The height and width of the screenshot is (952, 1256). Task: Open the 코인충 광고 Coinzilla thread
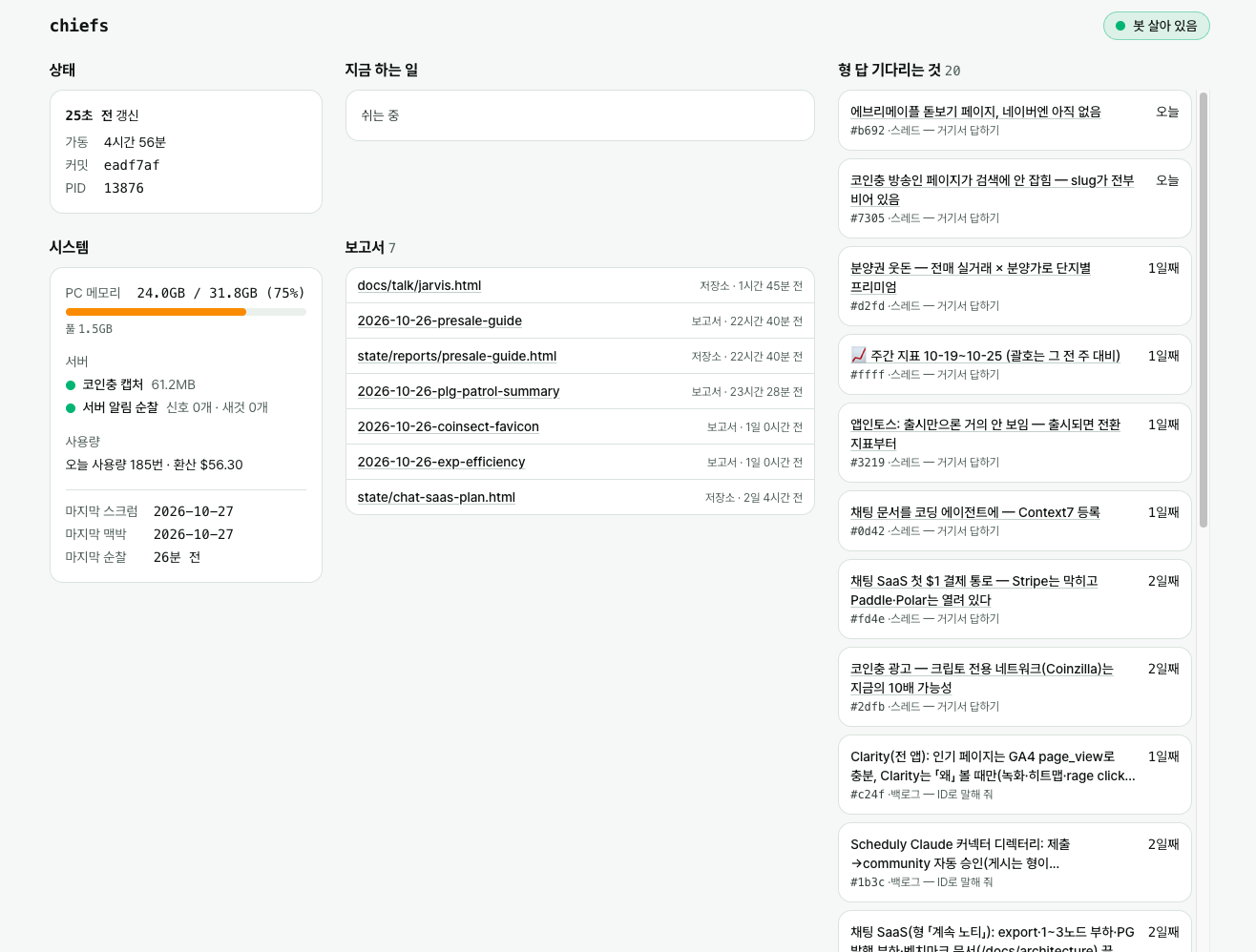[x=982, y=678]
